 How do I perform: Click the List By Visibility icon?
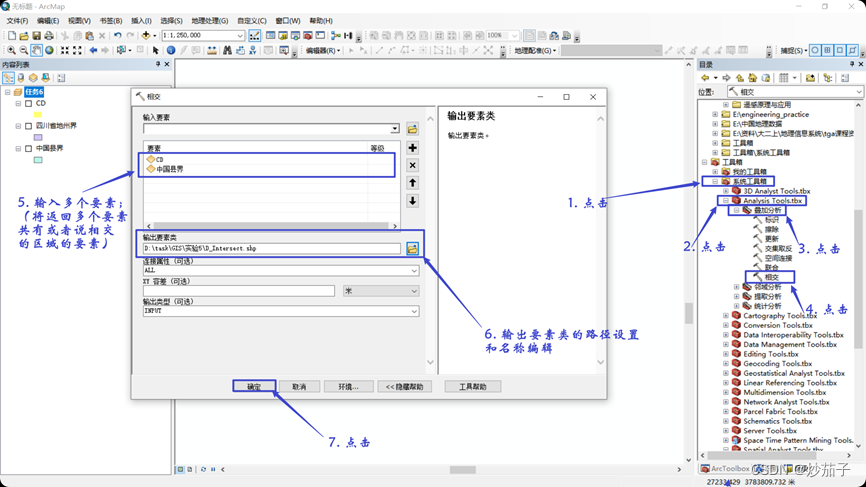coord(33,78)
